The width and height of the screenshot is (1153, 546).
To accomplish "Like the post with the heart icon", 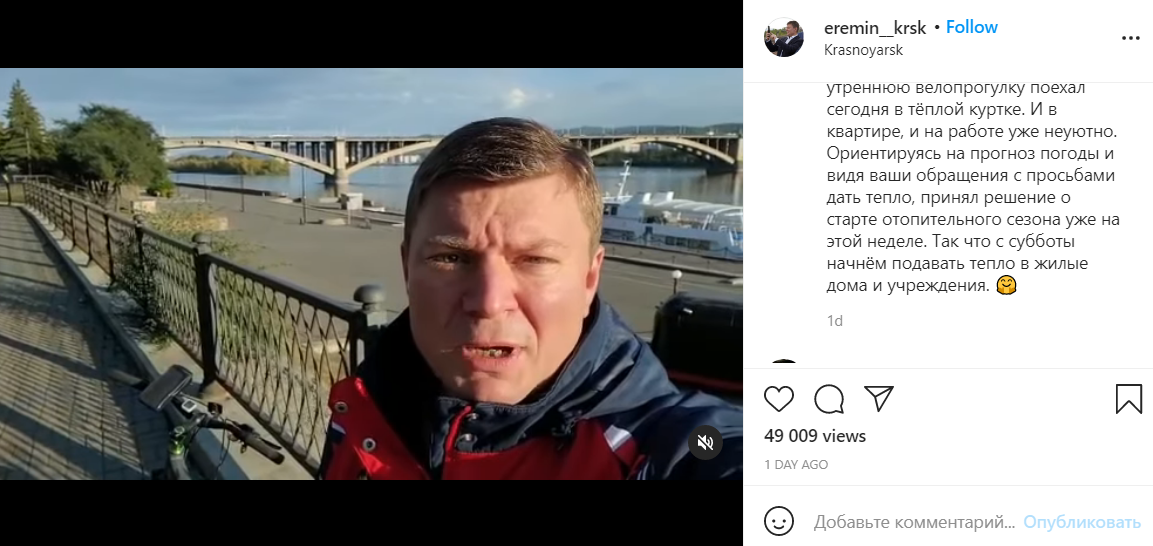I will (x=779, y=399).
